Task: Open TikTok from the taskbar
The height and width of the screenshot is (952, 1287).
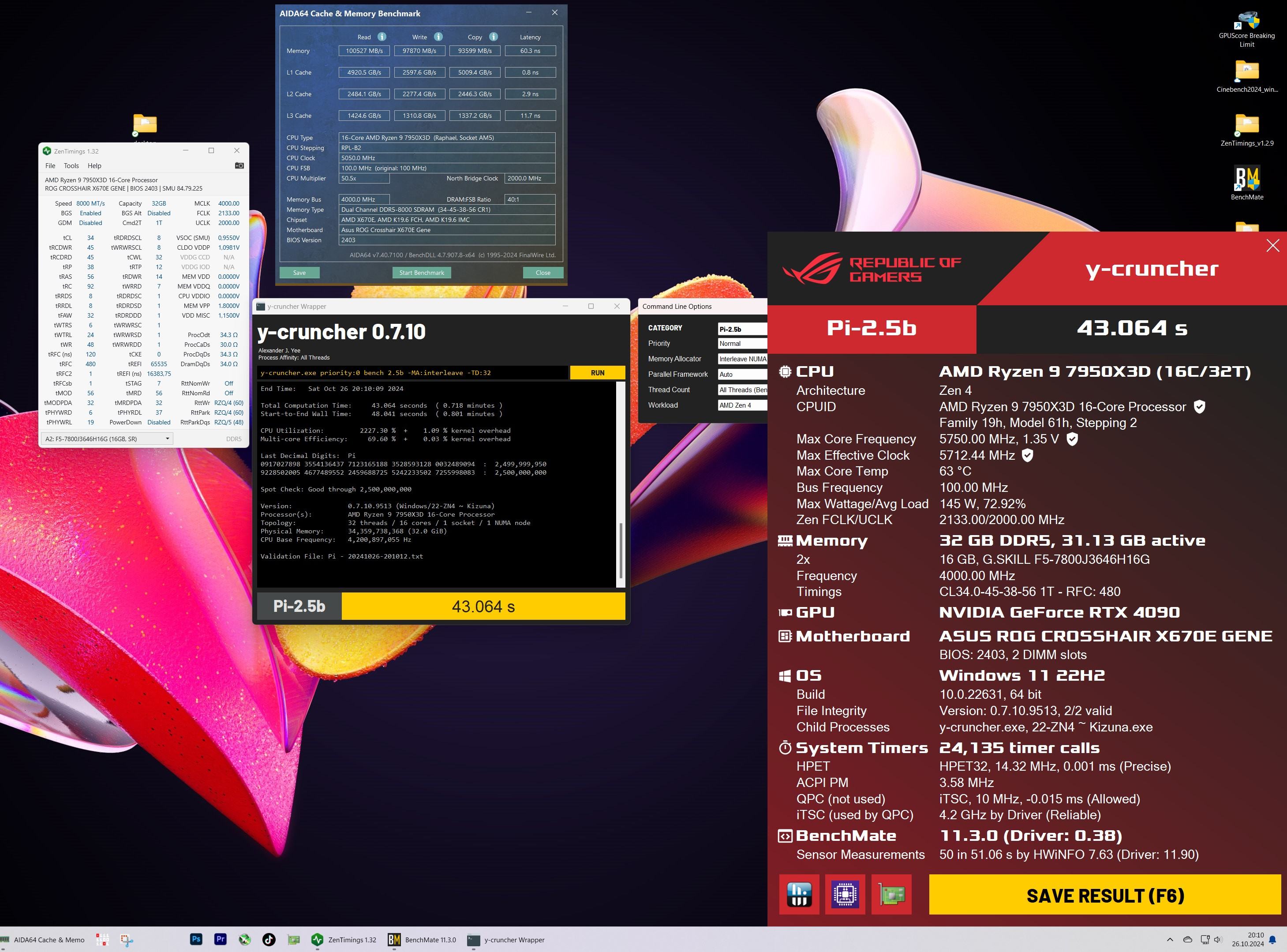Action: pos(269,939)
